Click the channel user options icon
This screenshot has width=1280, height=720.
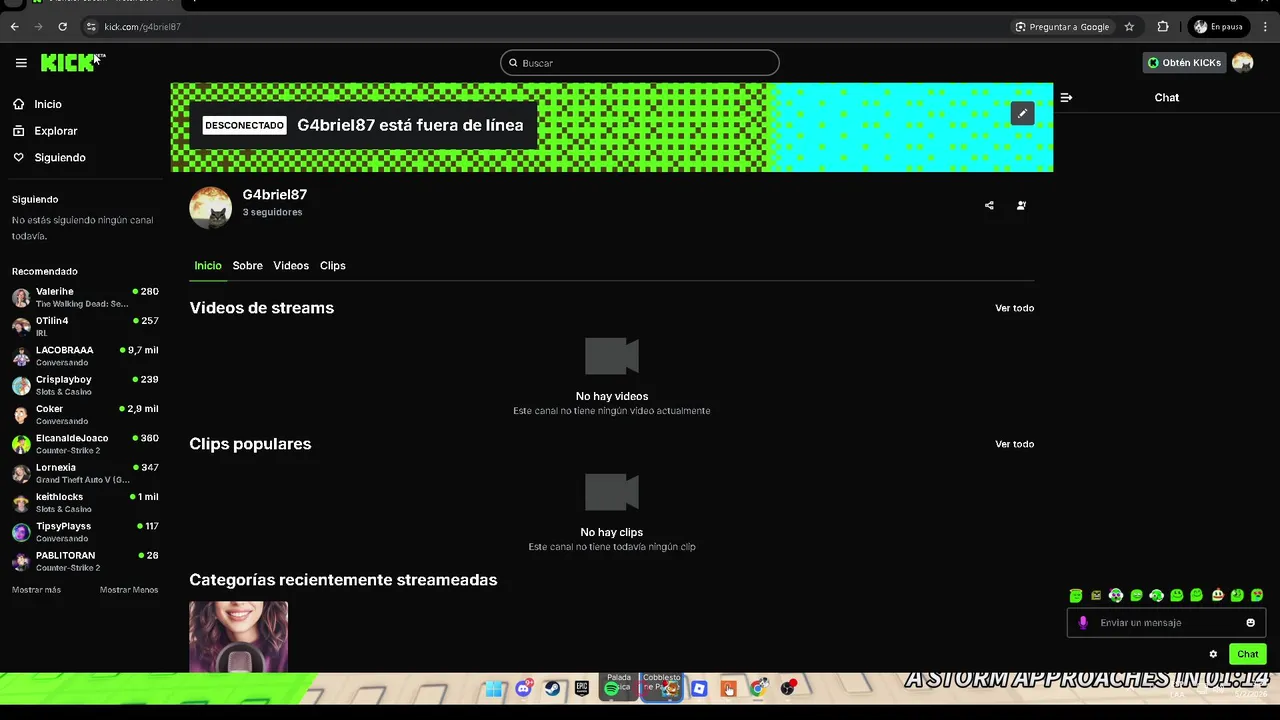[x=1021, y=205]
